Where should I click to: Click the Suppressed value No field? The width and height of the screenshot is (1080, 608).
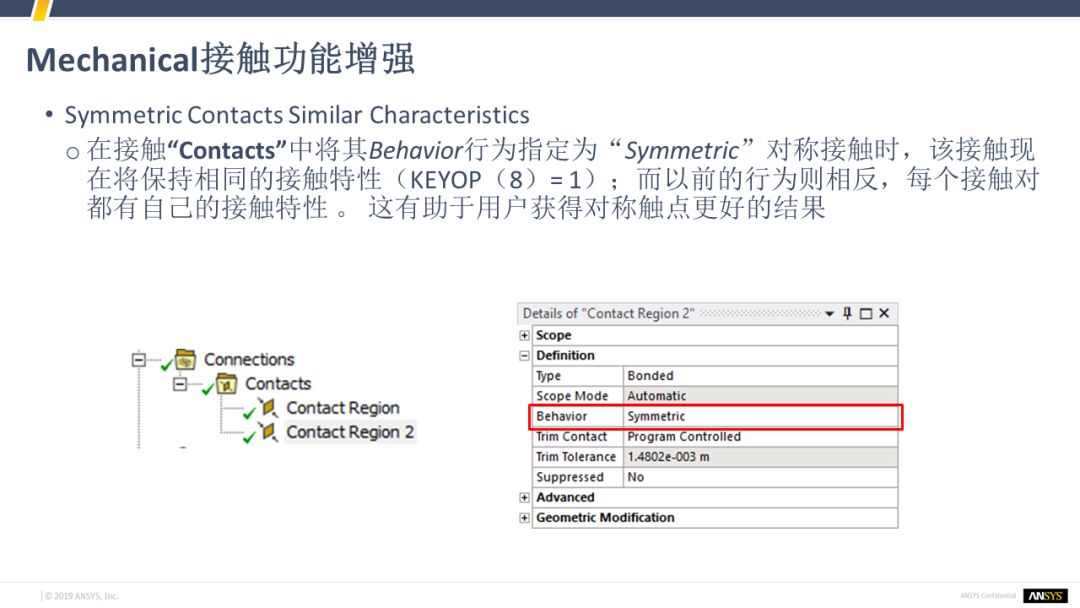(760, 478)
